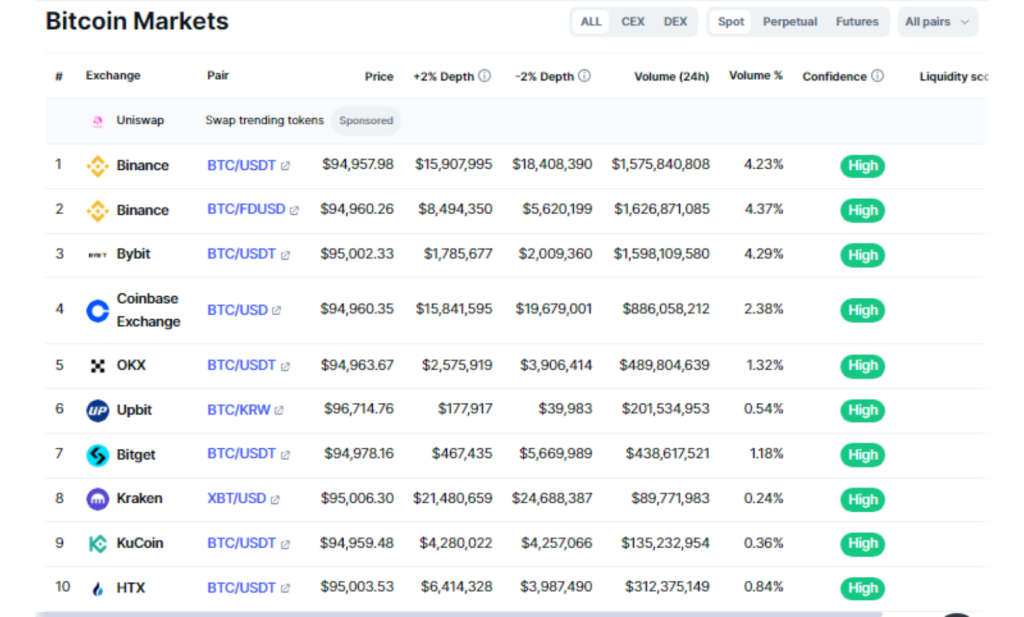Click the Uniswap logo in sponsored row
The width and height of the screenshot is (1024, 617).
(97, 121)
